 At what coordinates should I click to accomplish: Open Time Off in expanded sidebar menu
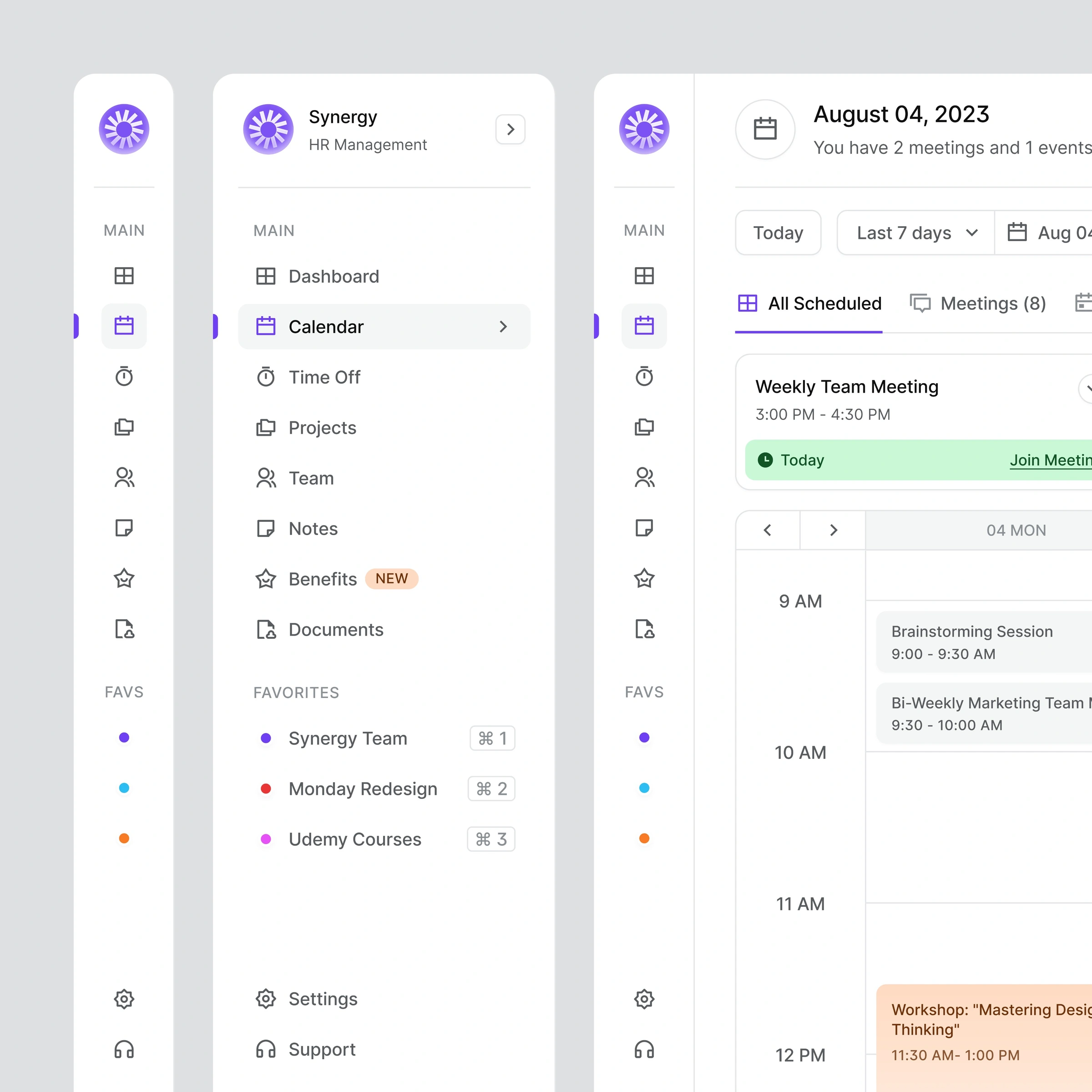384,376
